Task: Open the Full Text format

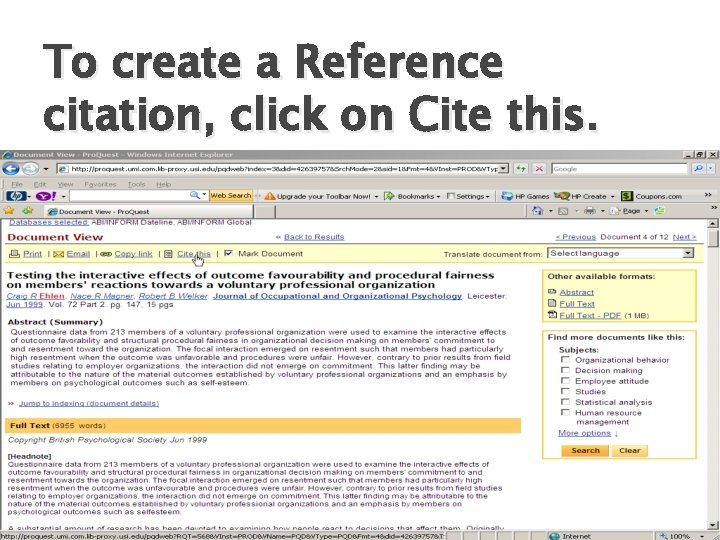Action: point(577,304)
